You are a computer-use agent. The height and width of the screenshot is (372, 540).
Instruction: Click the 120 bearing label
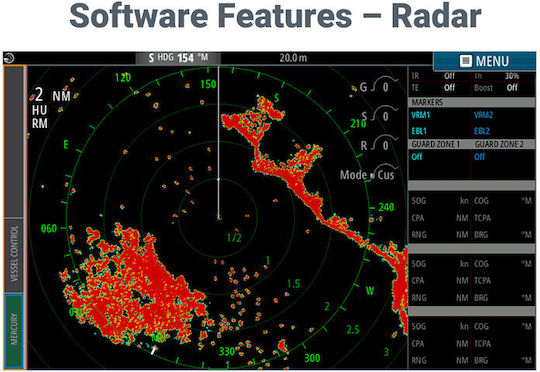[x=123, y=78]
